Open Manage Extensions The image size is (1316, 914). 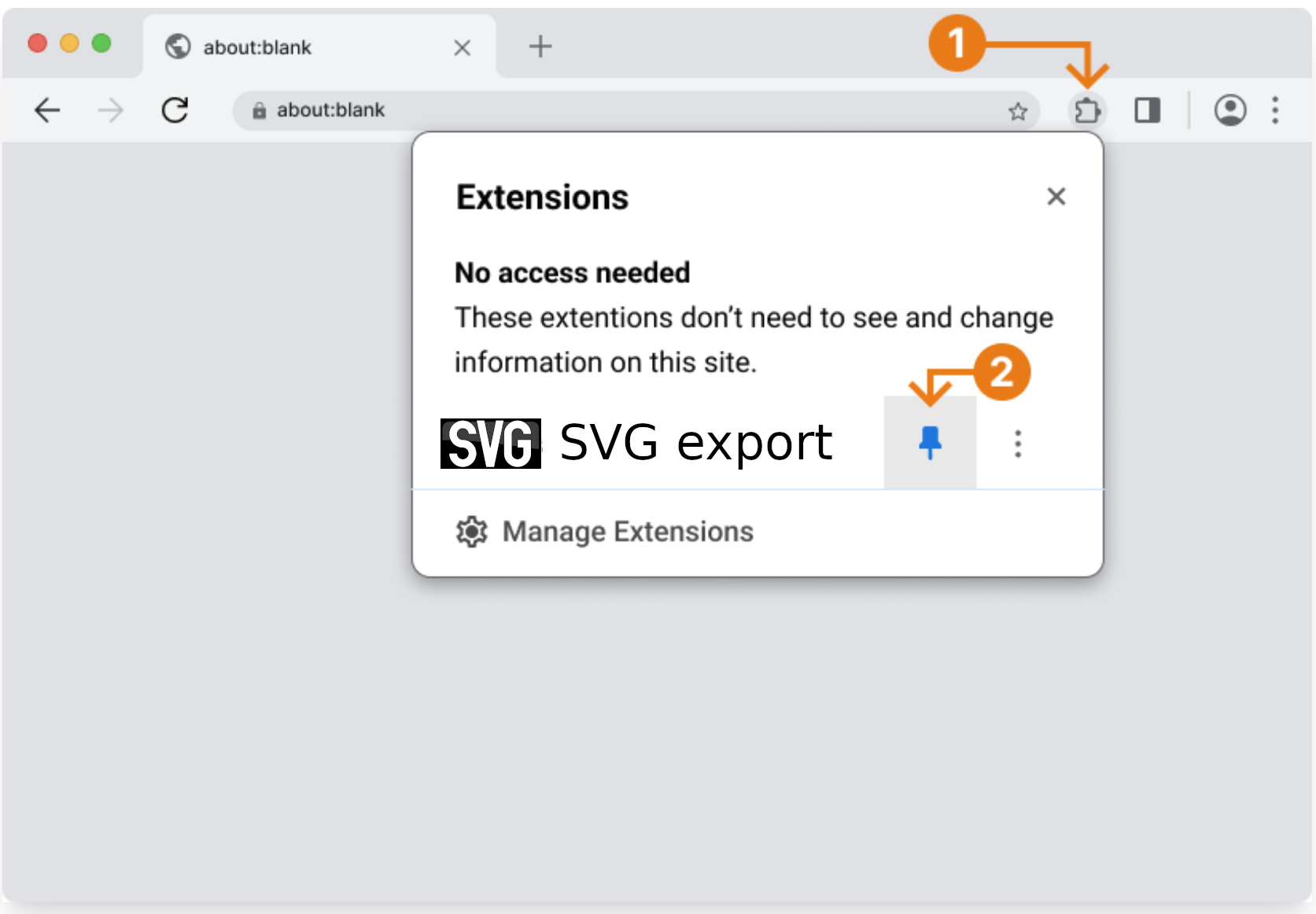tap(627, 532)
